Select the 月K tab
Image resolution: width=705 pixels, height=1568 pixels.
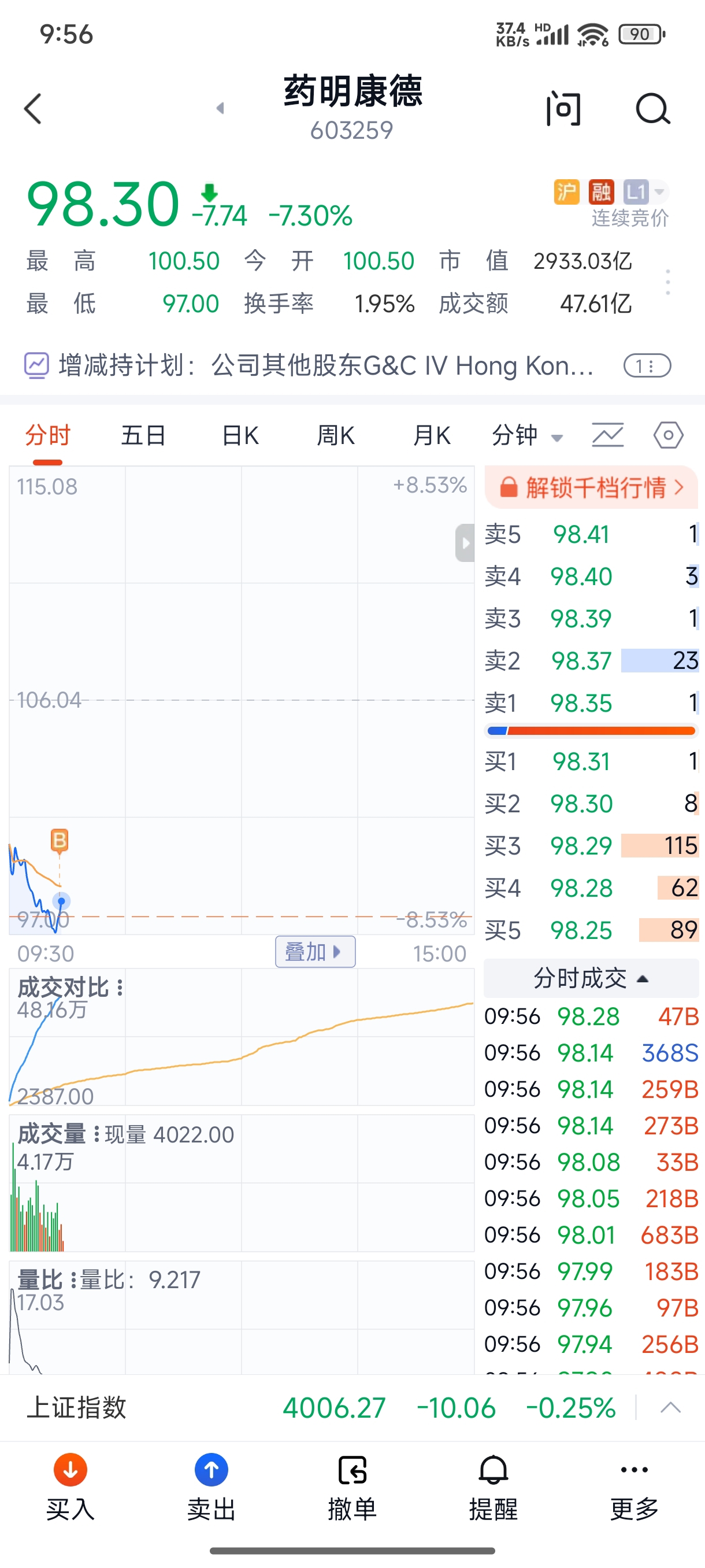pyautogui.click(x=431, y=436)
